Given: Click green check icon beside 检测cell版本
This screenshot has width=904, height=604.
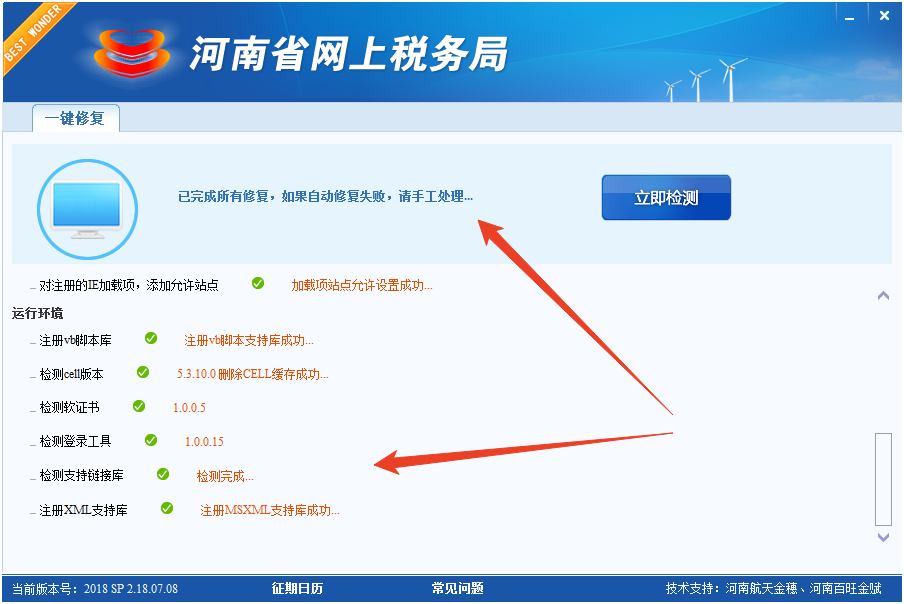Looking at the screenshot, I should pos(143,373).
